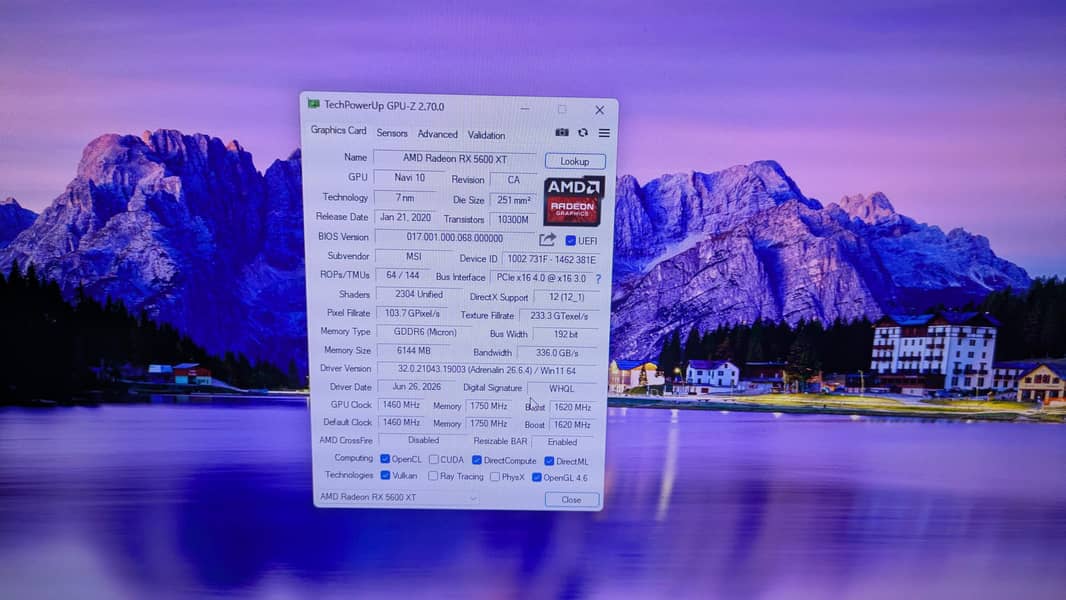Toggle the CUDA checkbox
This screenshot has width=1066, height=600.
pos(434,459)
